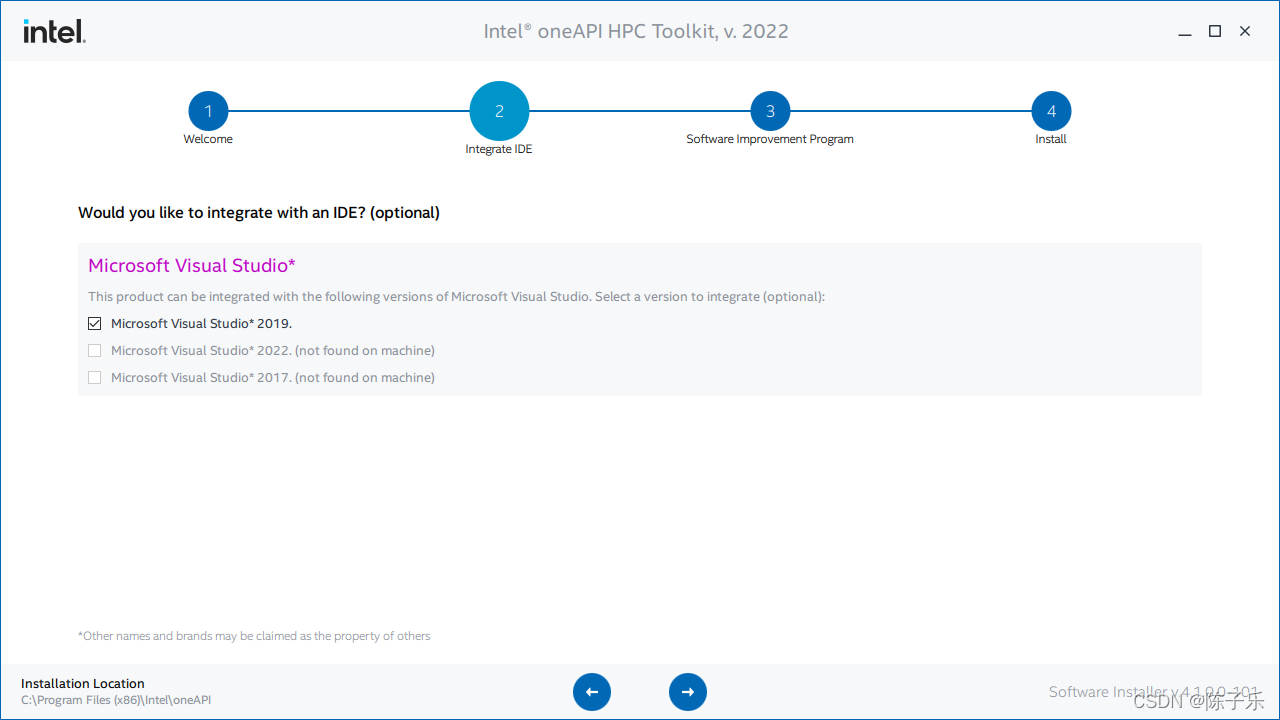Click the Install step label
The image size is (1280, 720).
point(1051,139)
